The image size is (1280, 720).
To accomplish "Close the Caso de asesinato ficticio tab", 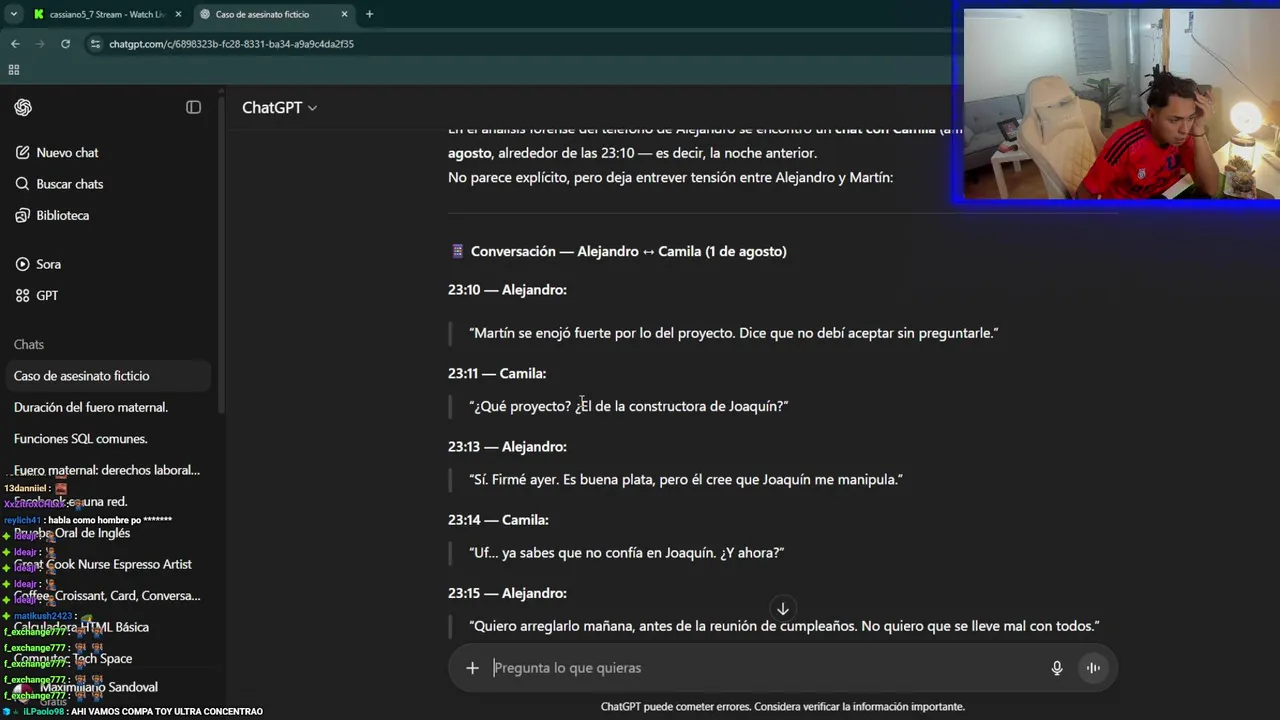I will click(x=344, y=14).
